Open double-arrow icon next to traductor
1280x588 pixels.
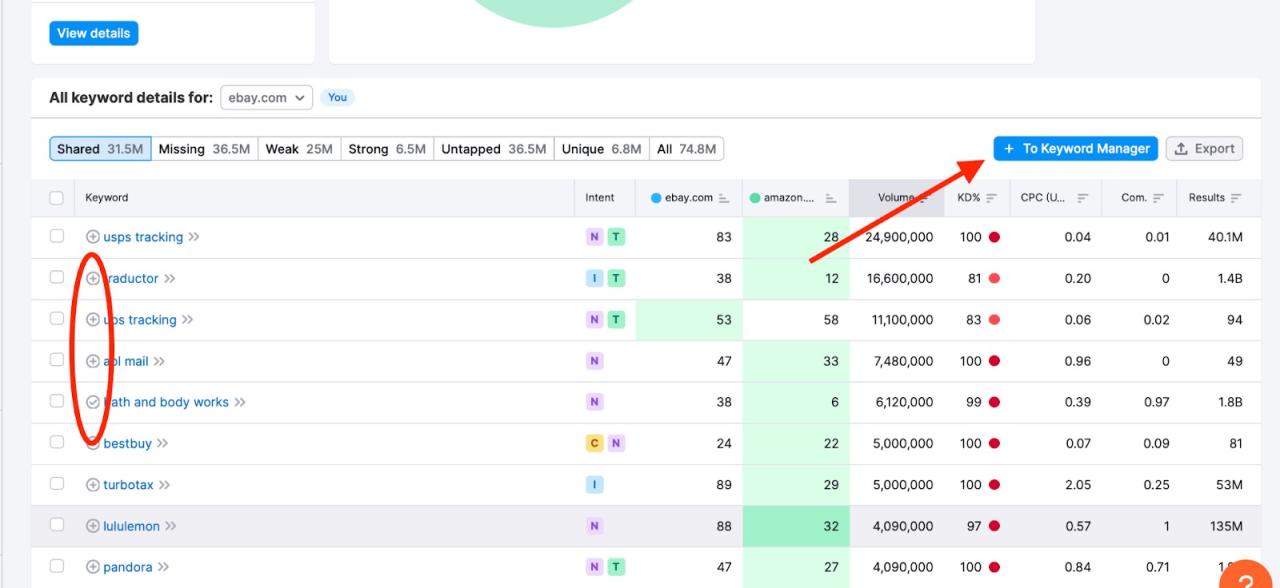[x=170, y=279]
